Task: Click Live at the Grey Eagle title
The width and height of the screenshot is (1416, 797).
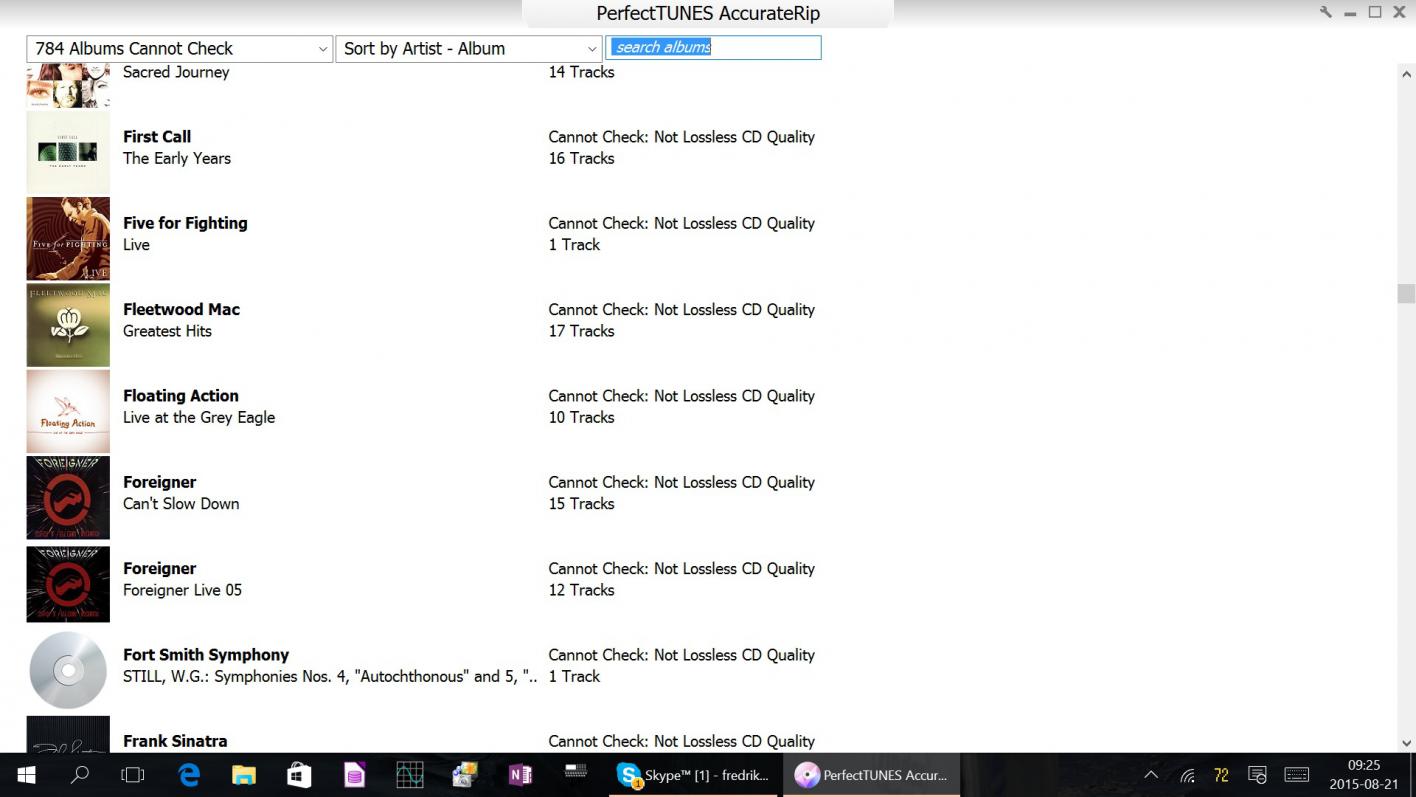Action: 199,417
